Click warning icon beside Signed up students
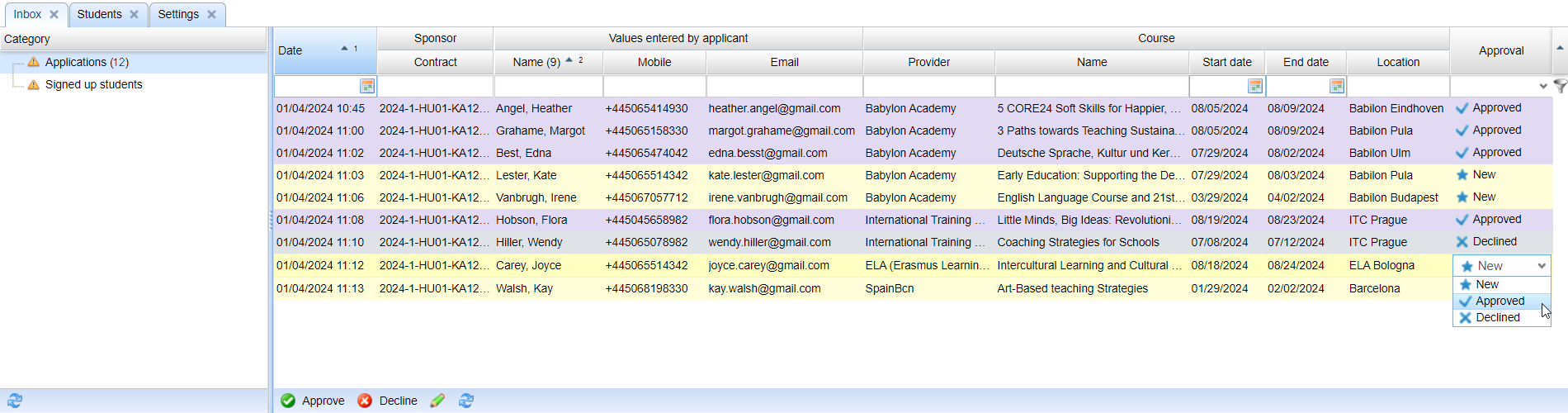 [x=34, y=84]
